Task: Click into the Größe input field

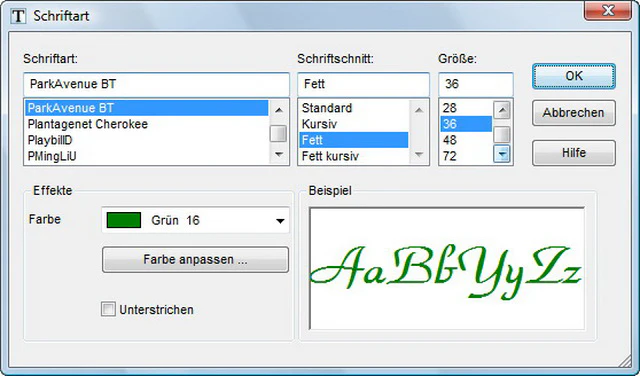Action: tap(476, 84)
